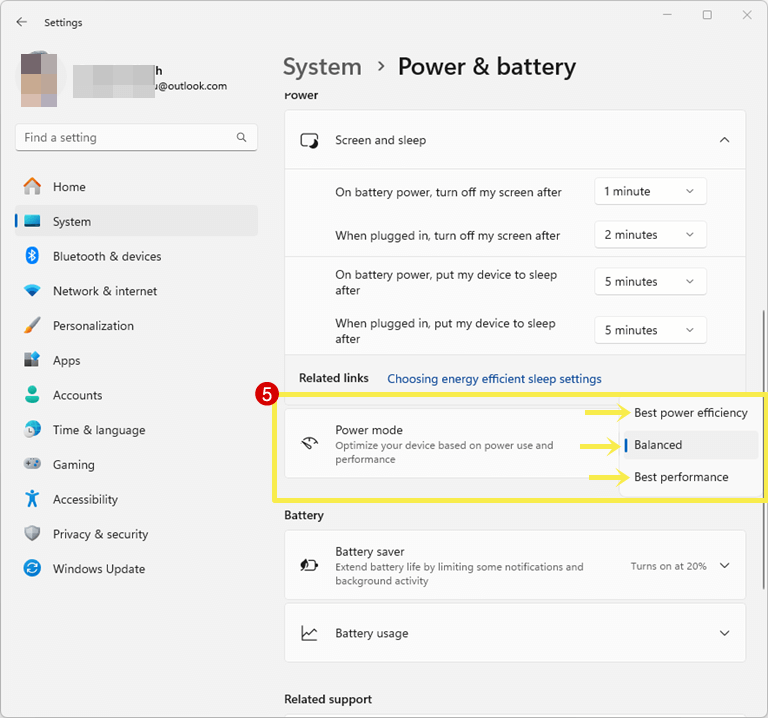Screen dimensions: 768x718
Task: Open Personalization settings
Action: [x=136, y=326]
